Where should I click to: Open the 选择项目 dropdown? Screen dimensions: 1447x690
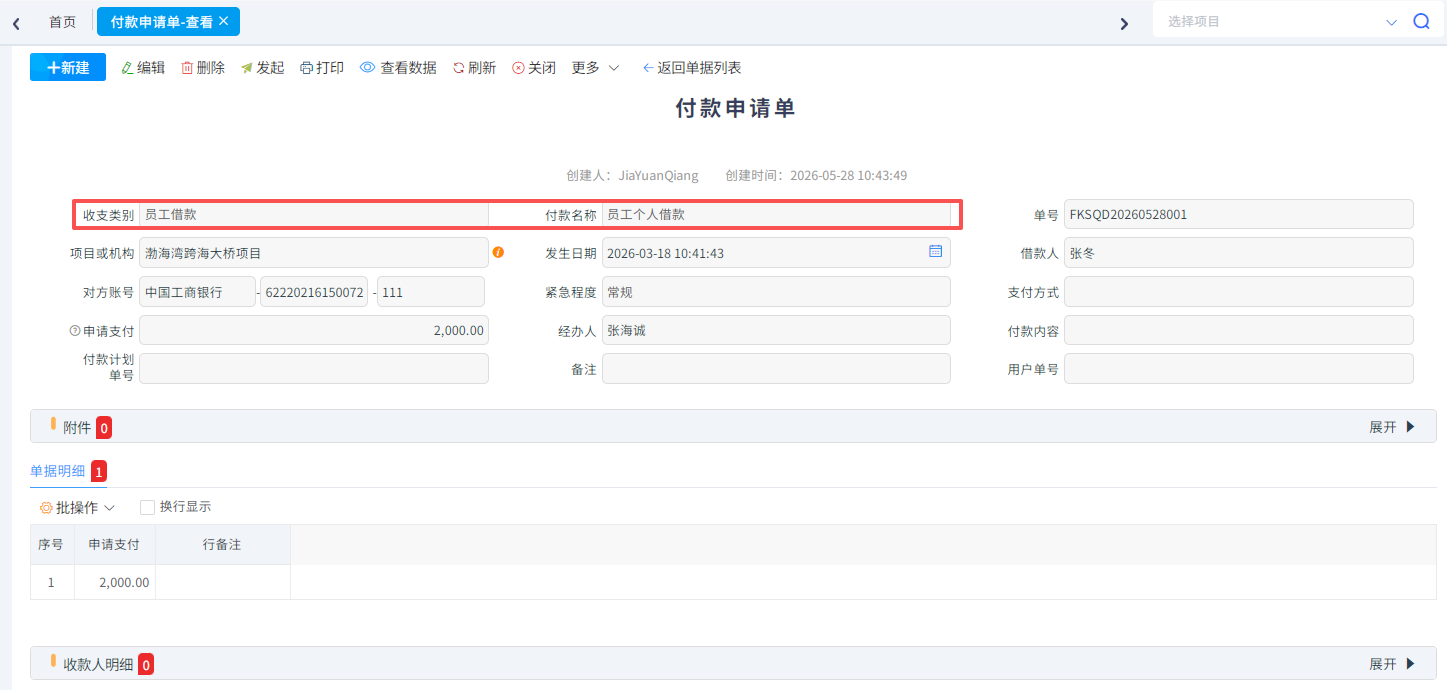pos(1282,21)
